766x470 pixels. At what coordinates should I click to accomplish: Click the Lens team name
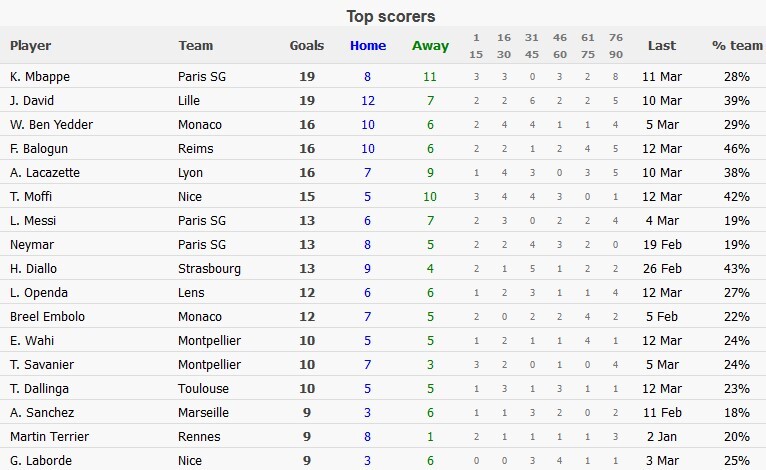(192, 293)
